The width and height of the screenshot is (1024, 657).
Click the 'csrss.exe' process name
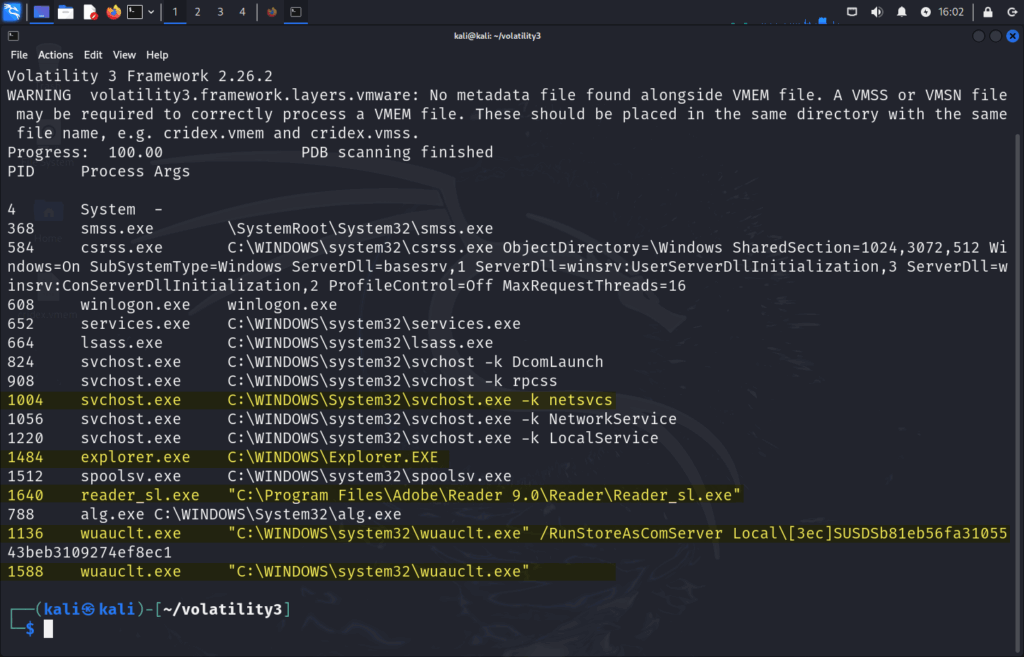tap(121, 248)
